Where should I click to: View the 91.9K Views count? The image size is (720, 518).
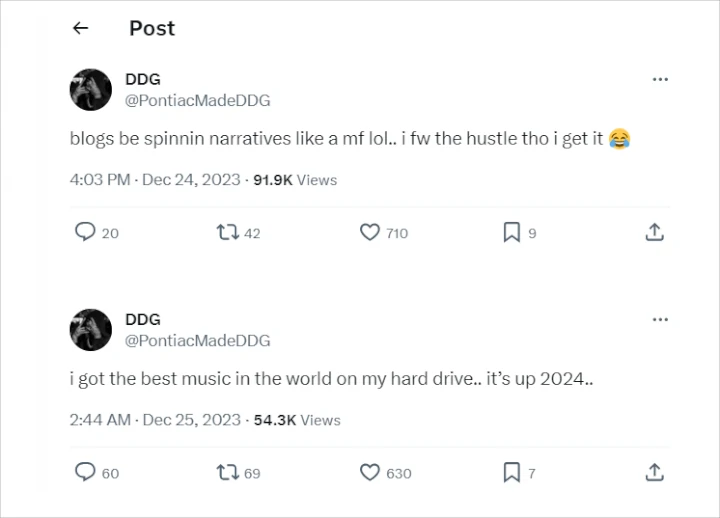[x=294, y=180]
